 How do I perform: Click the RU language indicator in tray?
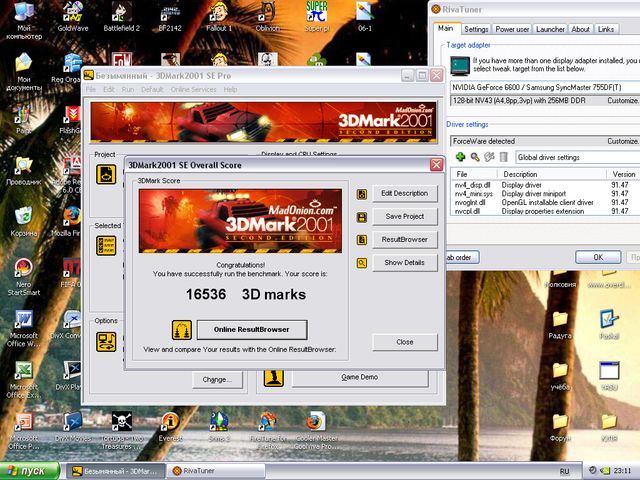(564, 471)
